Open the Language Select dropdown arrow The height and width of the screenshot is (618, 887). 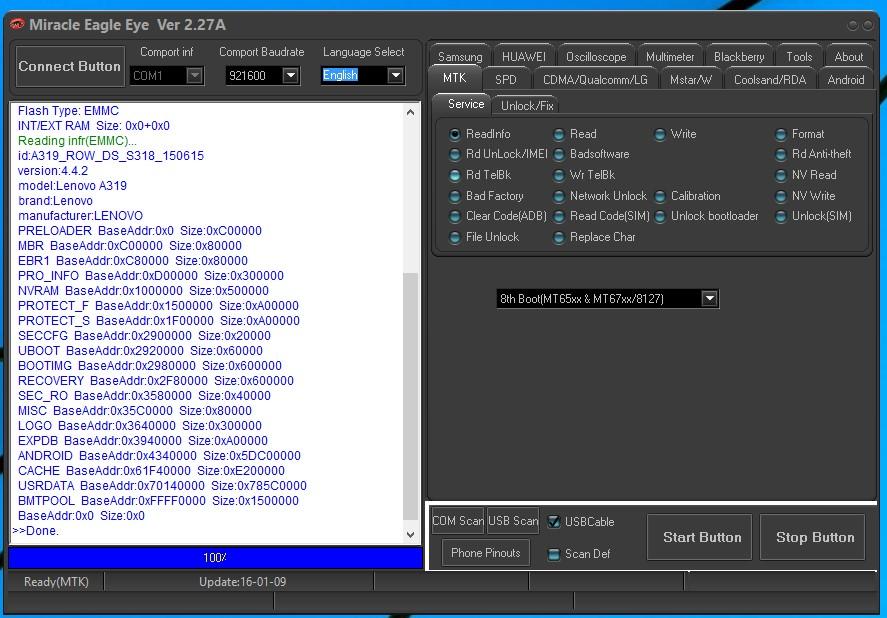click(396, 75)
